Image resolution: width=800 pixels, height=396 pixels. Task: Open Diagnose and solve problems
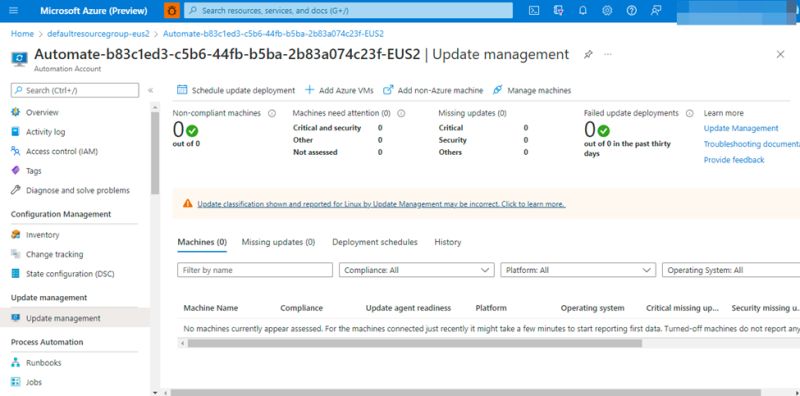(x=78, y=190)
